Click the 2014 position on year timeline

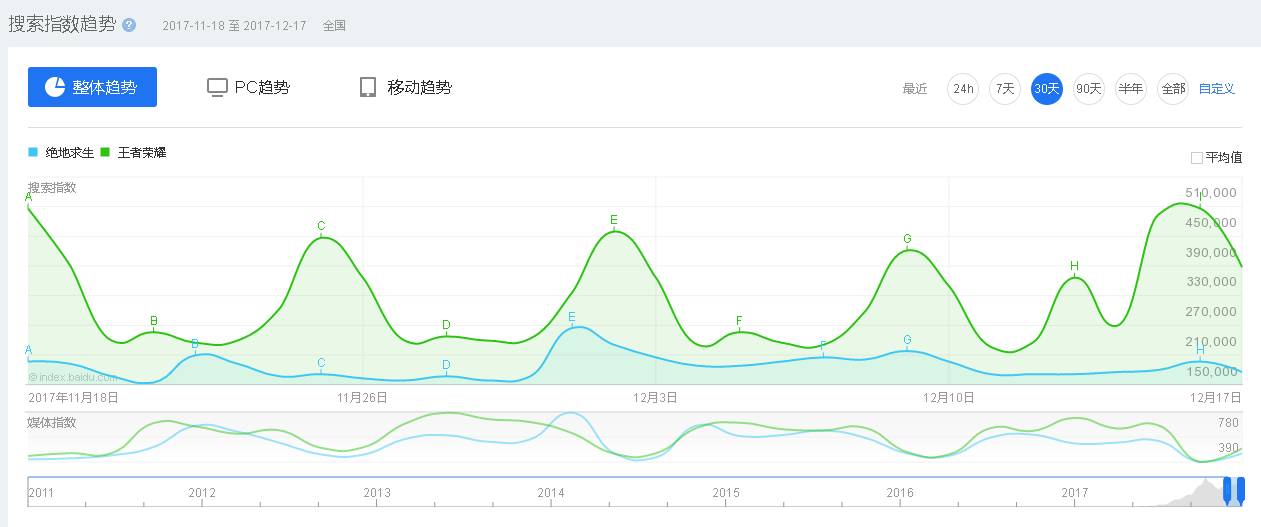551,493
